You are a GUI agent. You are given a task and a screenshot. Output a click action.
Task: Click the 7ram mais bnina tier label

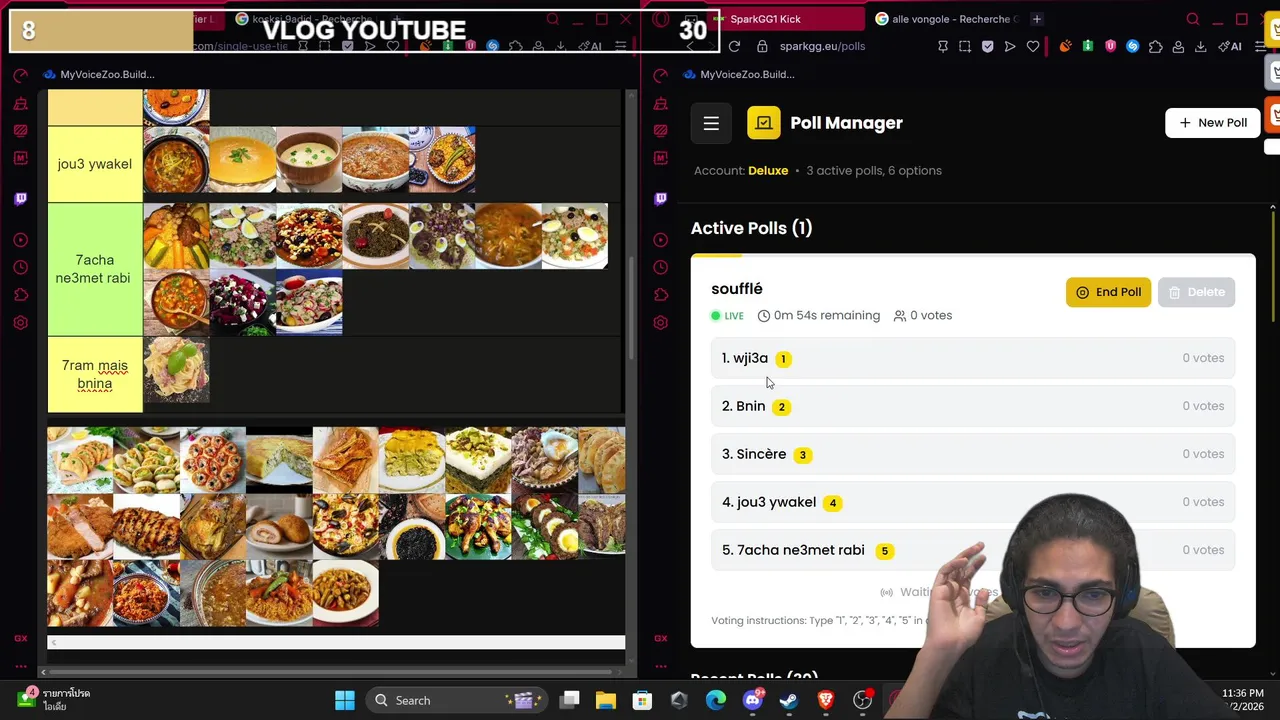[x=95, y=375]
